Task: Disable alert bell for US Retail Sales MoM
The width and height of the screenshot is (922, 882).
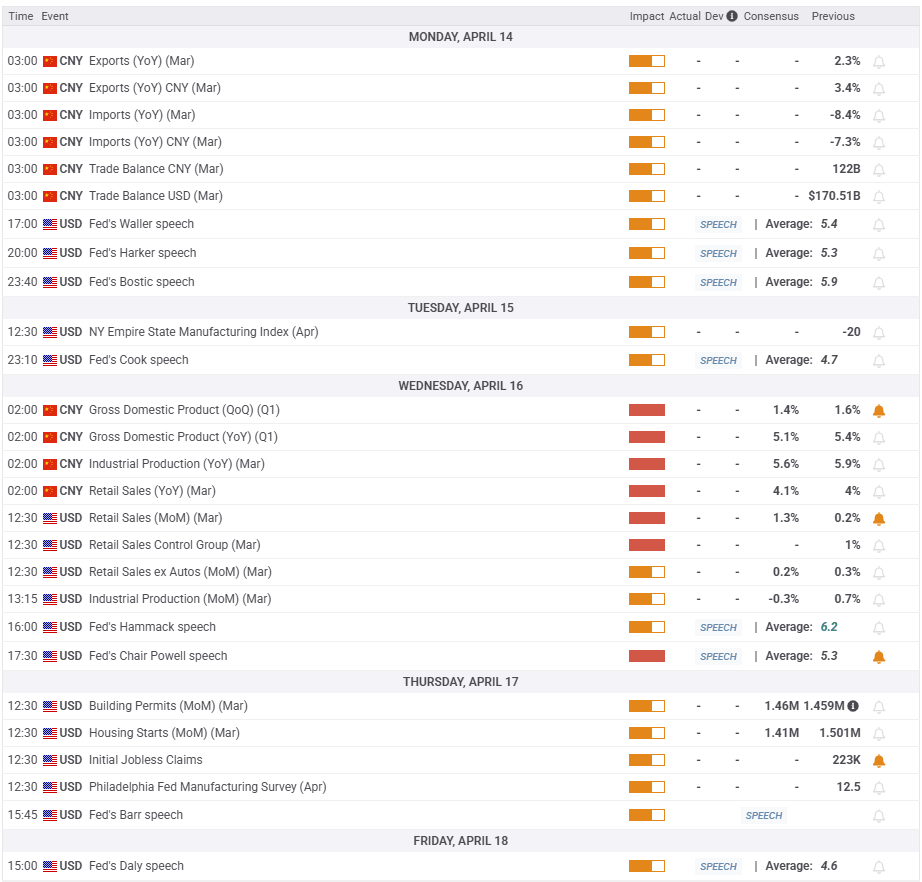Action: (x=879, y=519)
